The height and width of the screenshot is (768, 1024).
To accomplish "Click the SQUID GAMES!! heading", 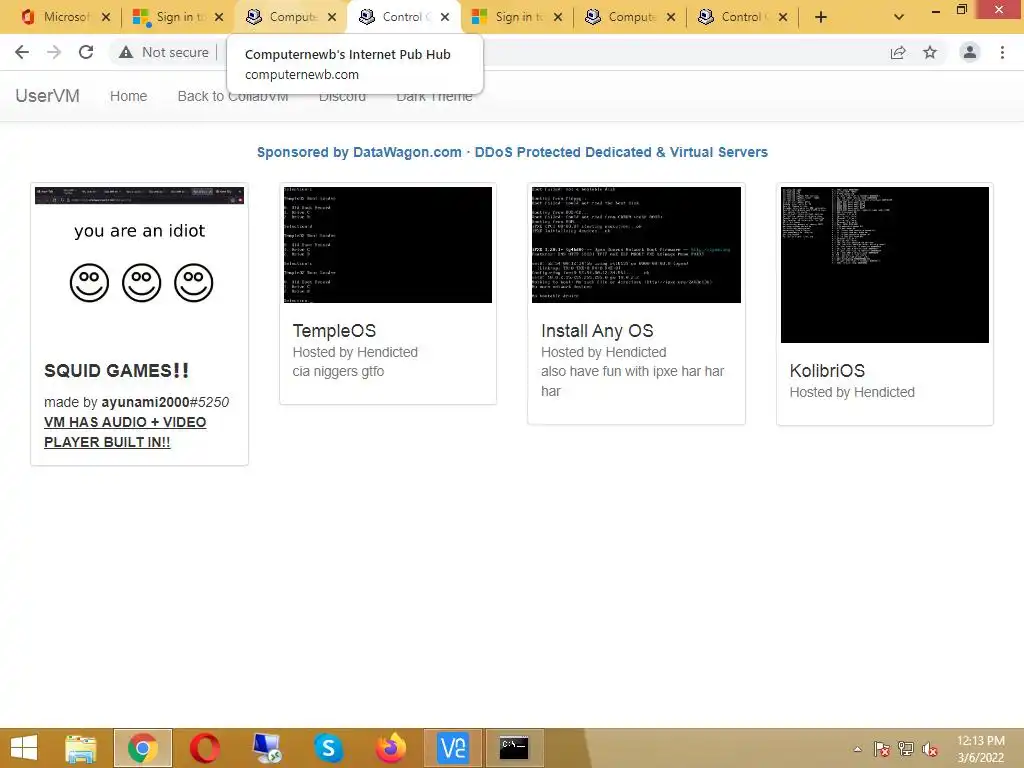I will 116,370.
